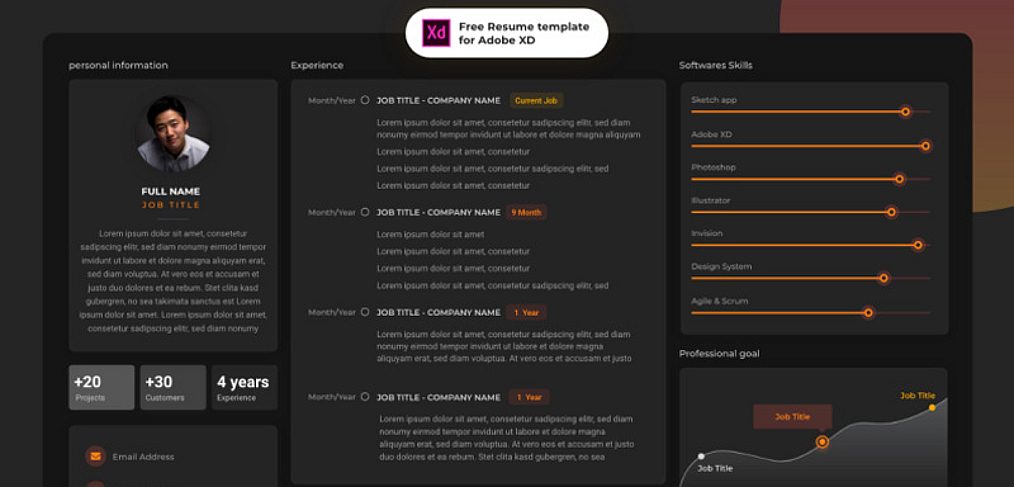Click the Adobe XD logo icon

[x=436, y=33]
